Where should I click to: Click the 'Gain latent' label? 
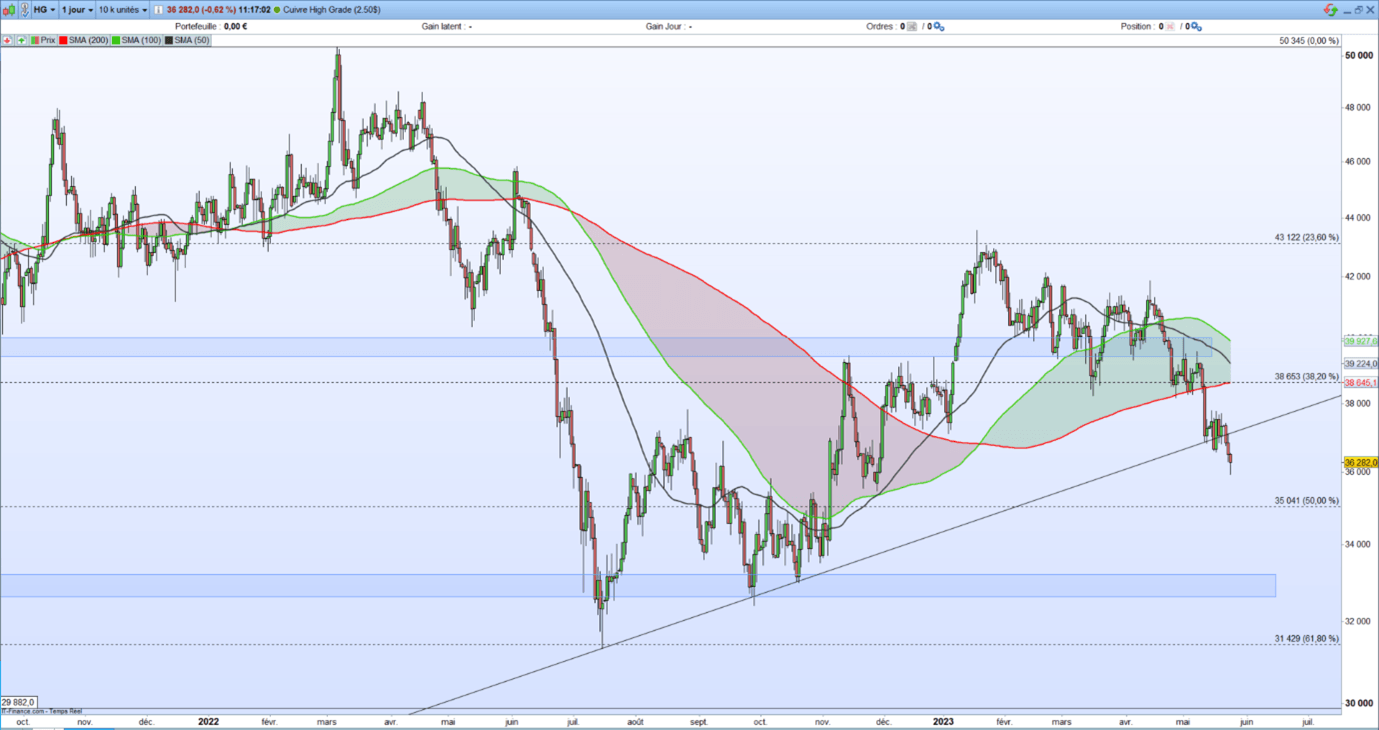click(443, 27)
